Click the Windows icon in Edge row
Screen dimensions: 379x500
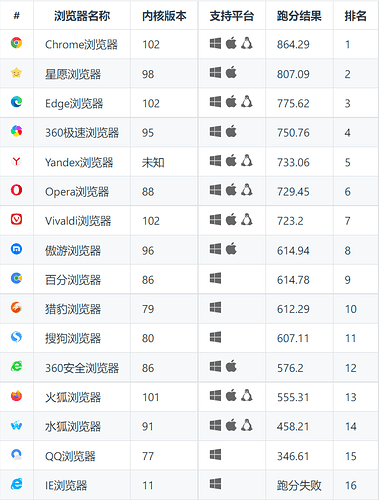coord(215,102)
